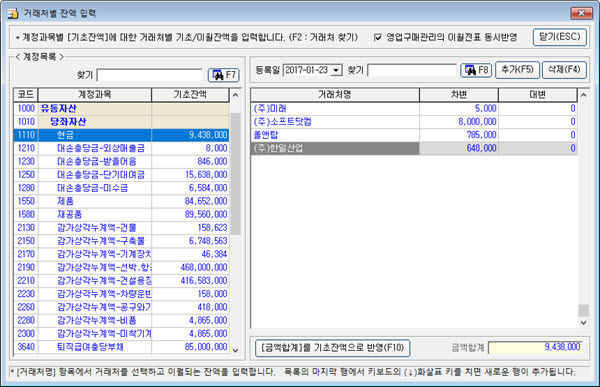Select 대손충당금-외상매출금 account row

(x=121, y=148)
